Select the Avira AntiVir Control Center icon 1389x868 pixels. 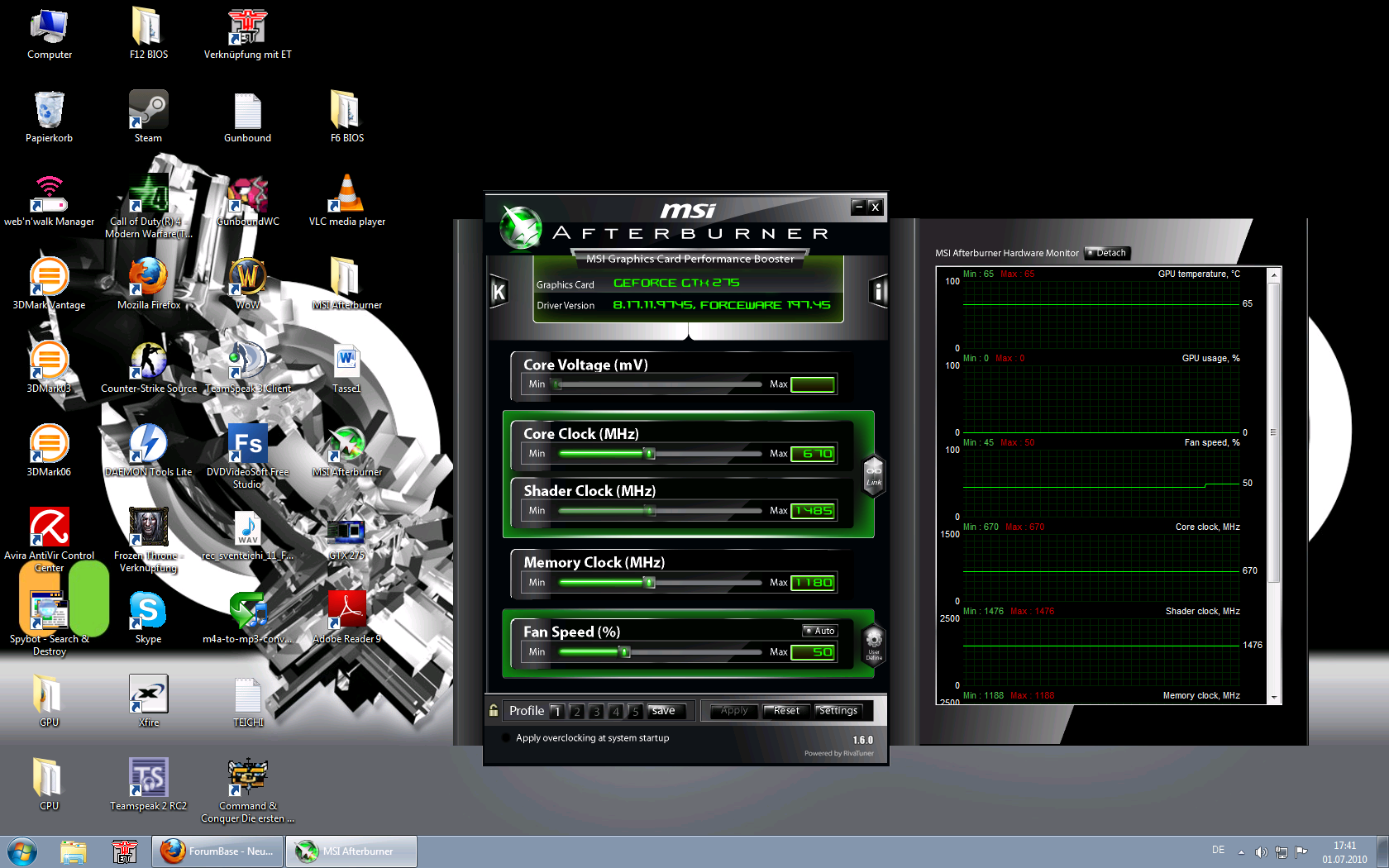(50, 541)
